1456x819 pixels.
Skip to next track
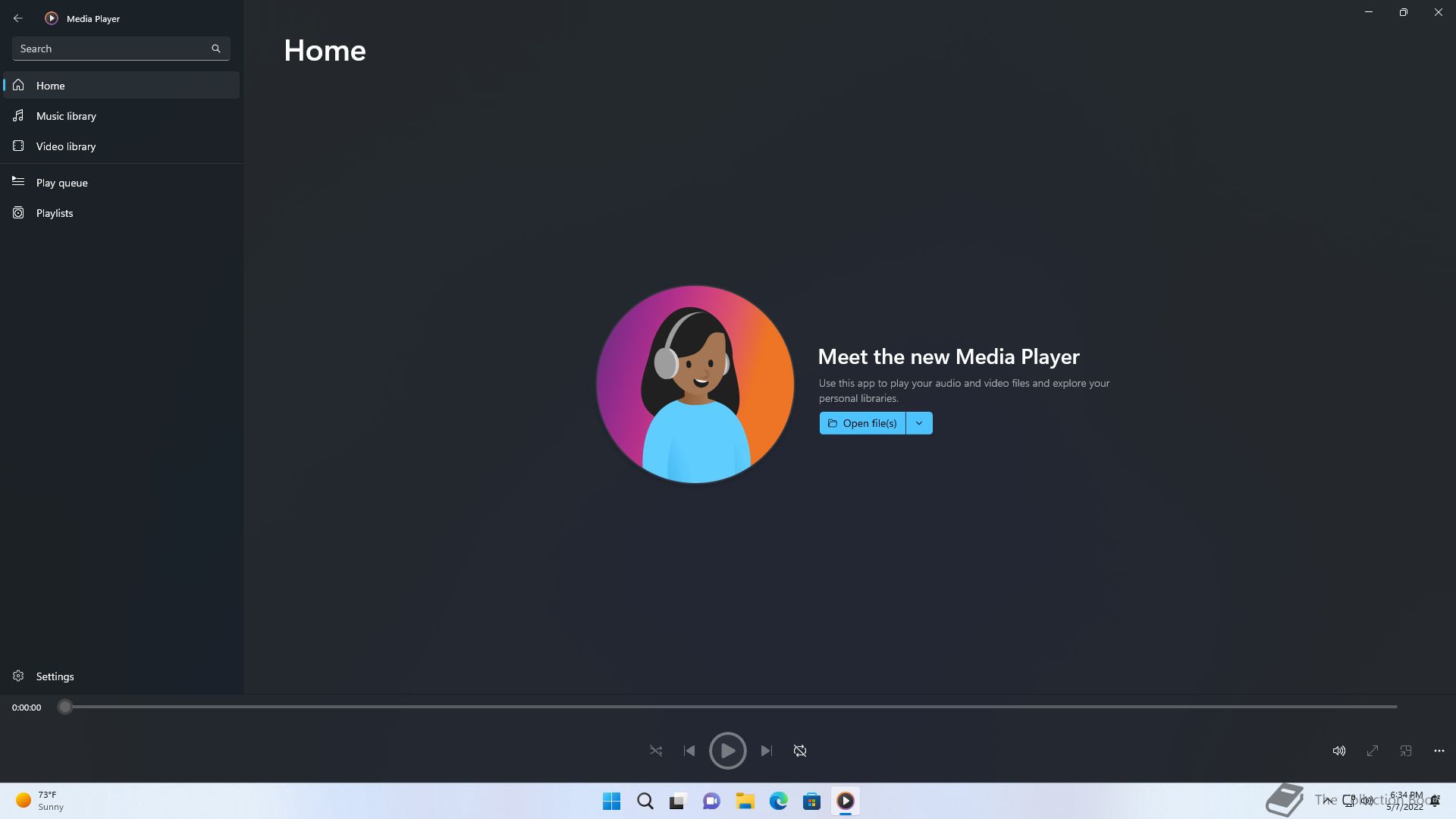(x=767, y=751)
